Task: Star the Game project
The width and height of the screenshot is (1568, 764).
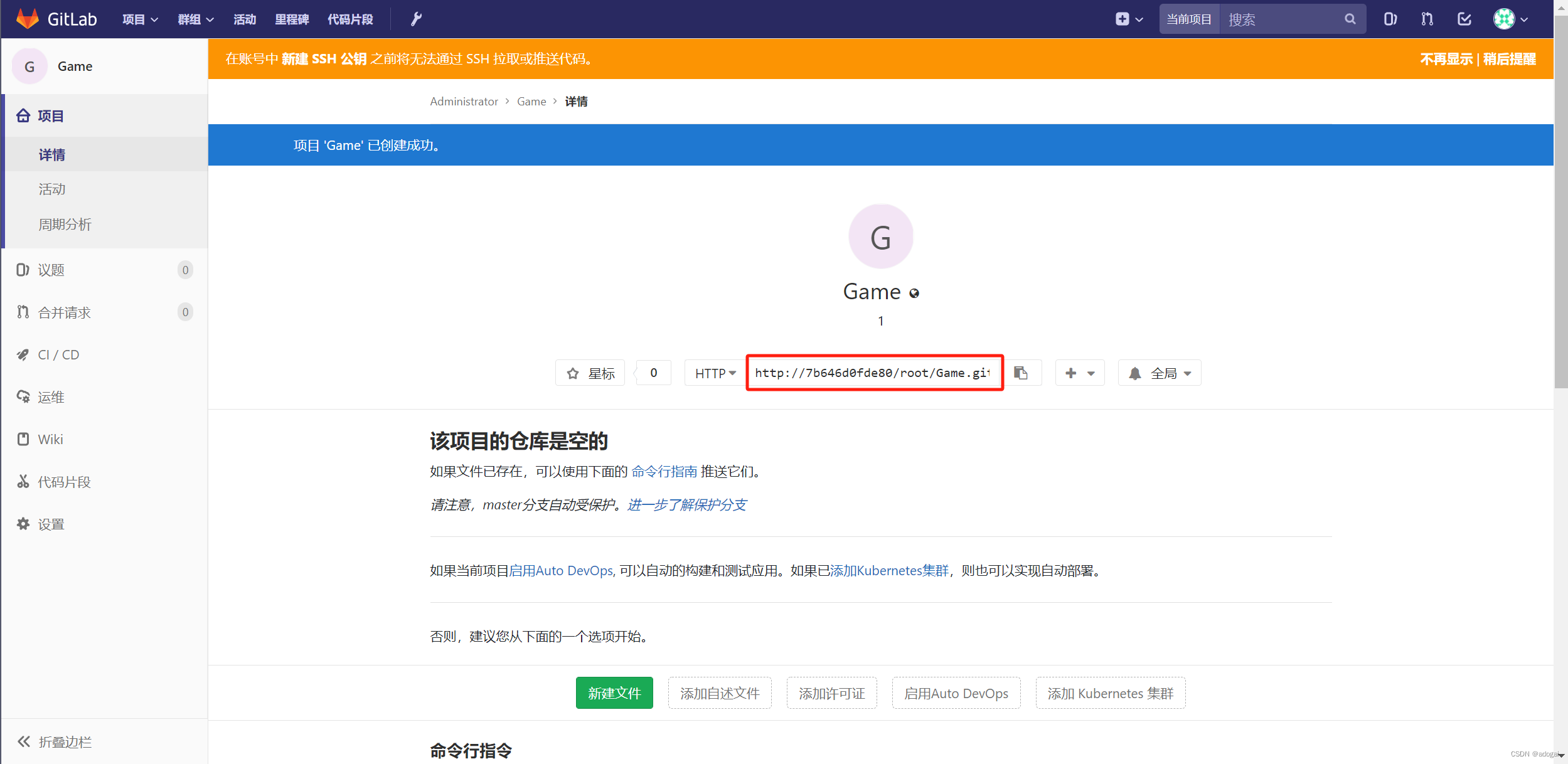Action: (590, 374)
